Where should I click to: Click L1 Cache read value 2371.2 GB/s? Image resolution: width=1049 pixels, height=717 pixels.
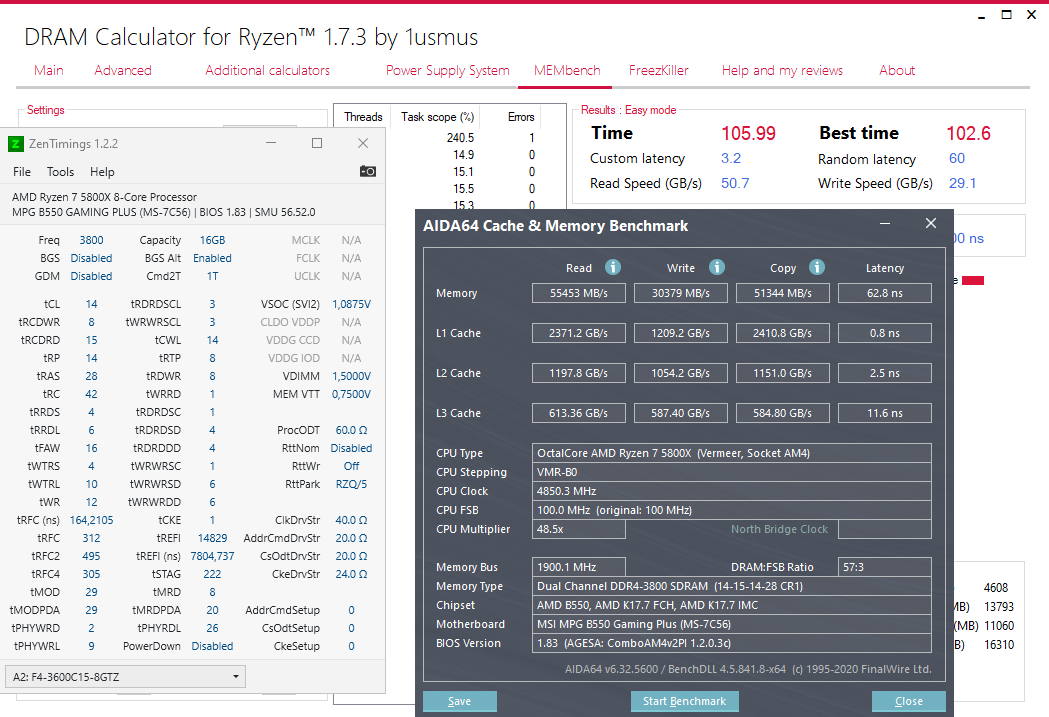(579, 333)
